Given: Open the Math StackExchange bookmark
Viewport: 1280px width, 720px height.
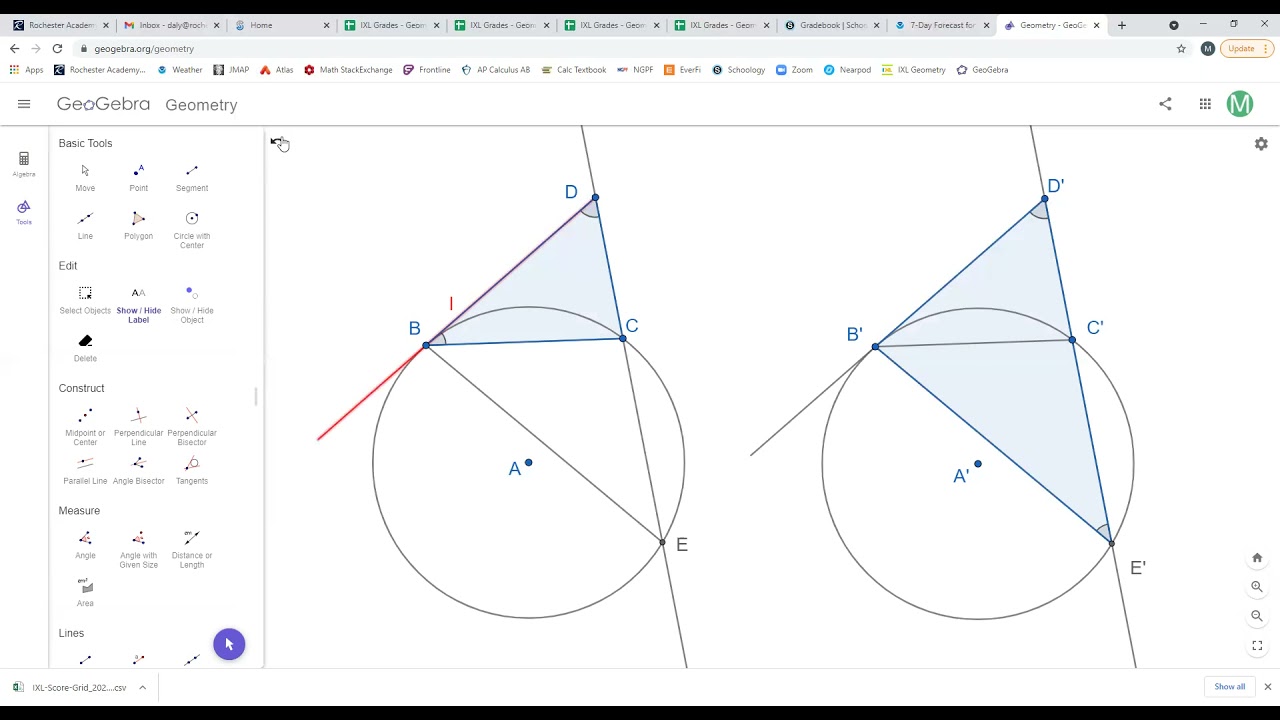Looking at the screenshot, I should click(x=348, y=70).
